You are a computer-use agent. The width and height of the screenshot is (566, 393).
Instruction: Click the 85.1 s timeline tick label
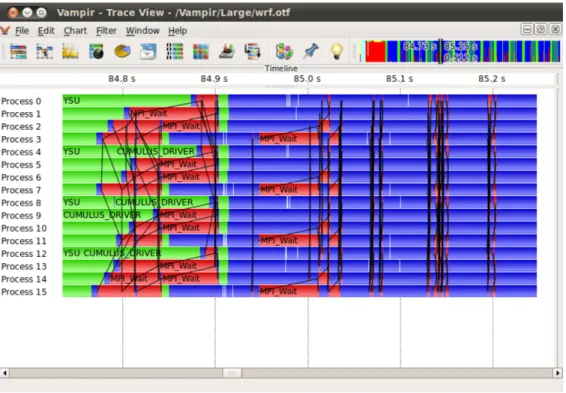click(400, 79)
